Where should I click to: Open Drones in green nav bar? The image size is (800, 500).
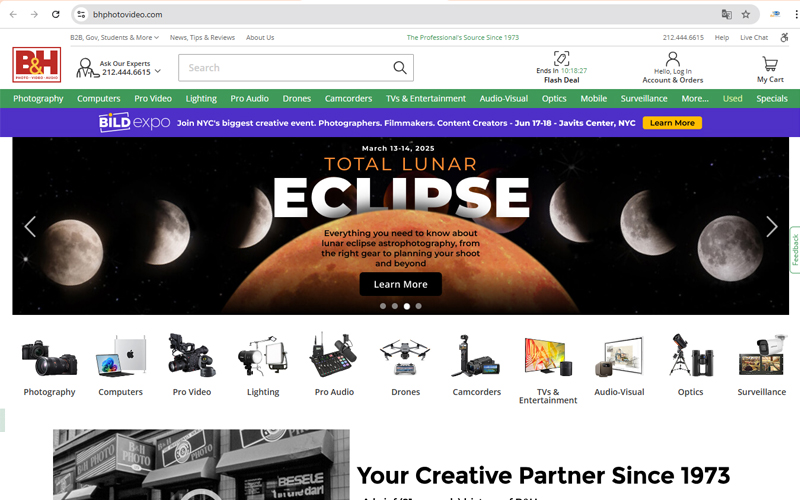pyautogui.click(x=296, y=98)
